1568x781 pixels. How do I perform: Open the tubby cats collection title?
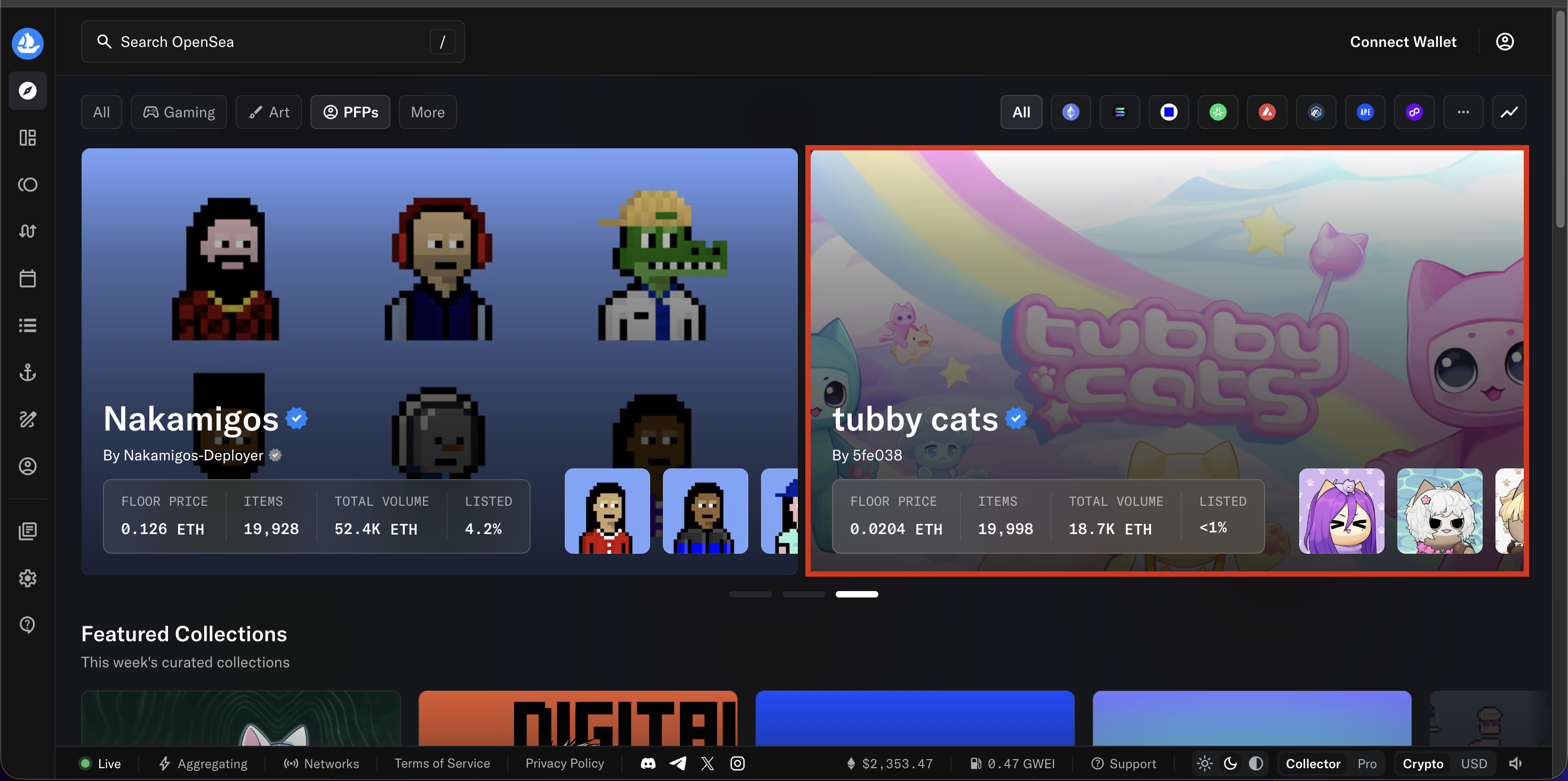[x=915, y=419]
